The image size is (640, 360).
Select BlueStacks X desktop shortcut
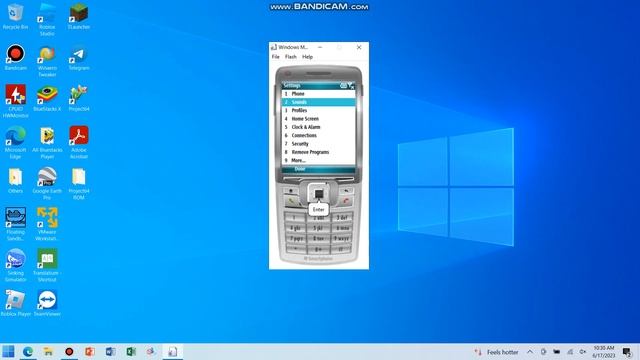(x=47, y=98)
